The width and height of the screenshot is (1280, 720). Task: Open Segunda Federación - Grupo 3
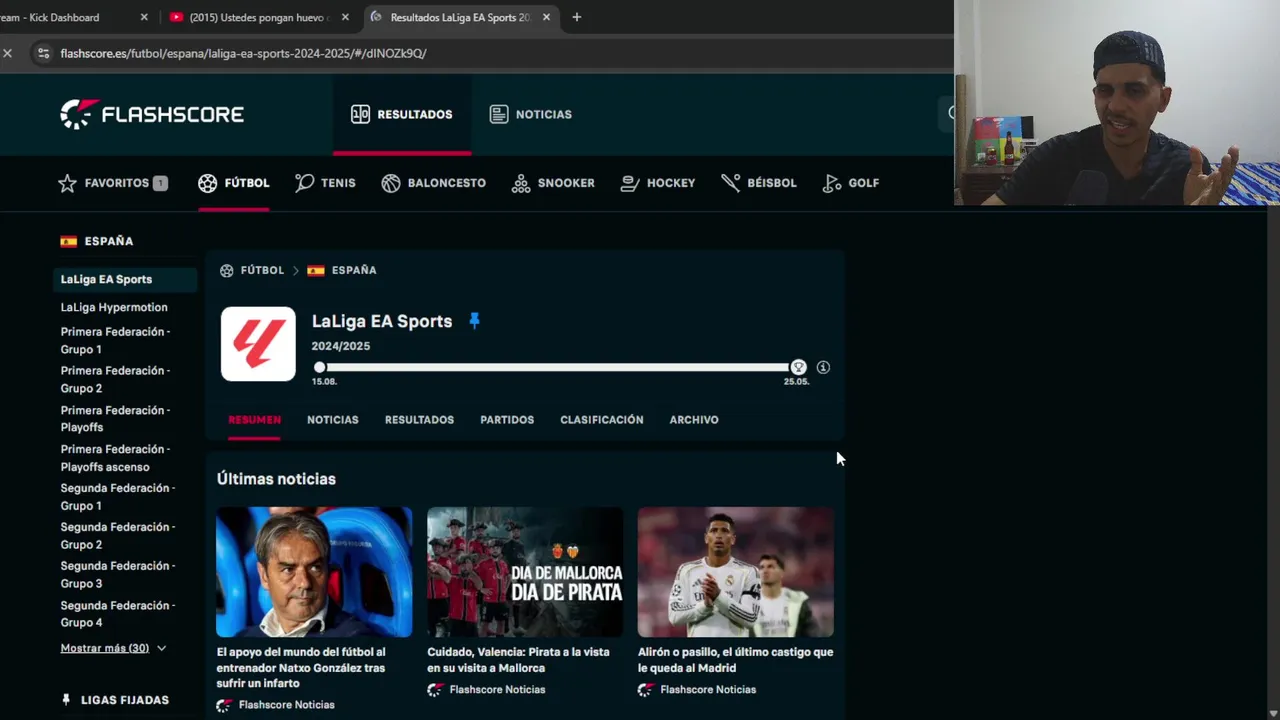point(117,575)
